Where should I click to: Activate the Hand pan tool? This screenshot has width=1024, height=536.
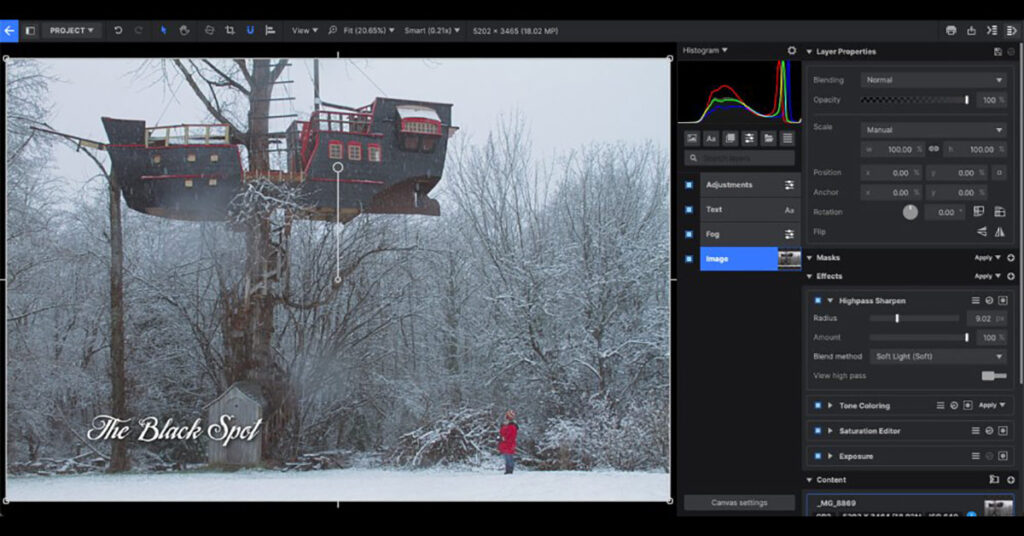(185, 30)
